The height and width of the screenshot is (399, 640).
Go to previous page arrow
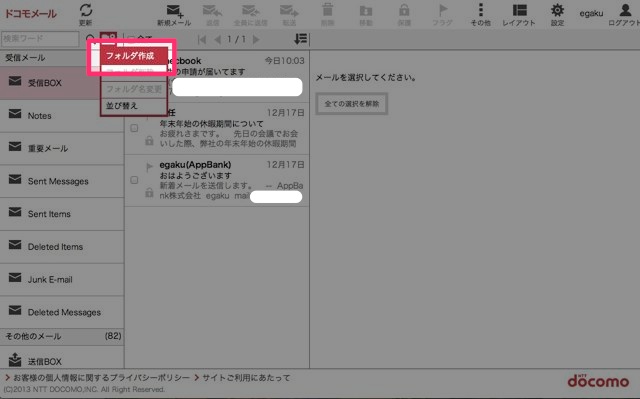coord(218,39)
